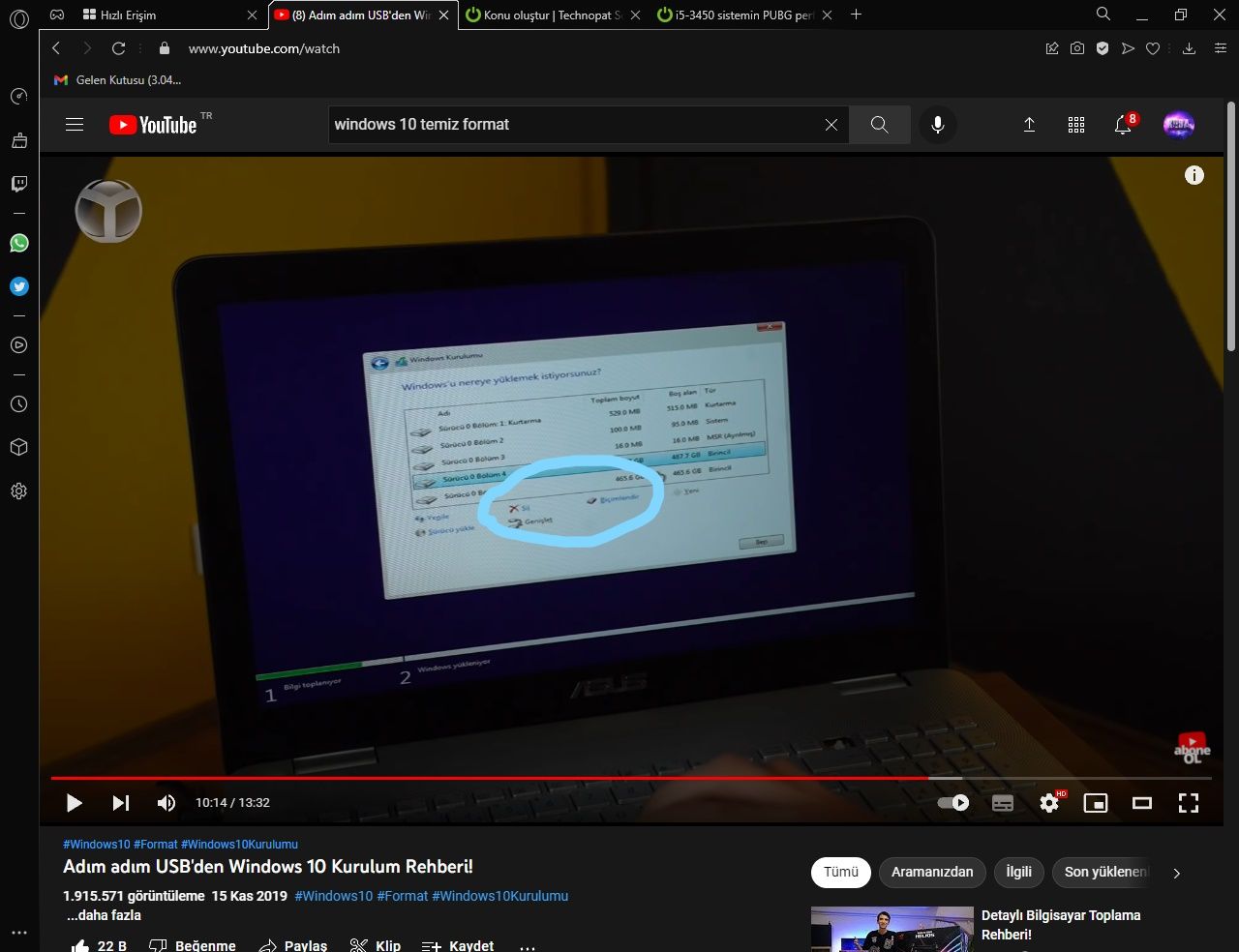This screenshot has height=952, width=1239.
Task: Close the Adım adım USB'den tab
Action: click(x=444, y=15)
